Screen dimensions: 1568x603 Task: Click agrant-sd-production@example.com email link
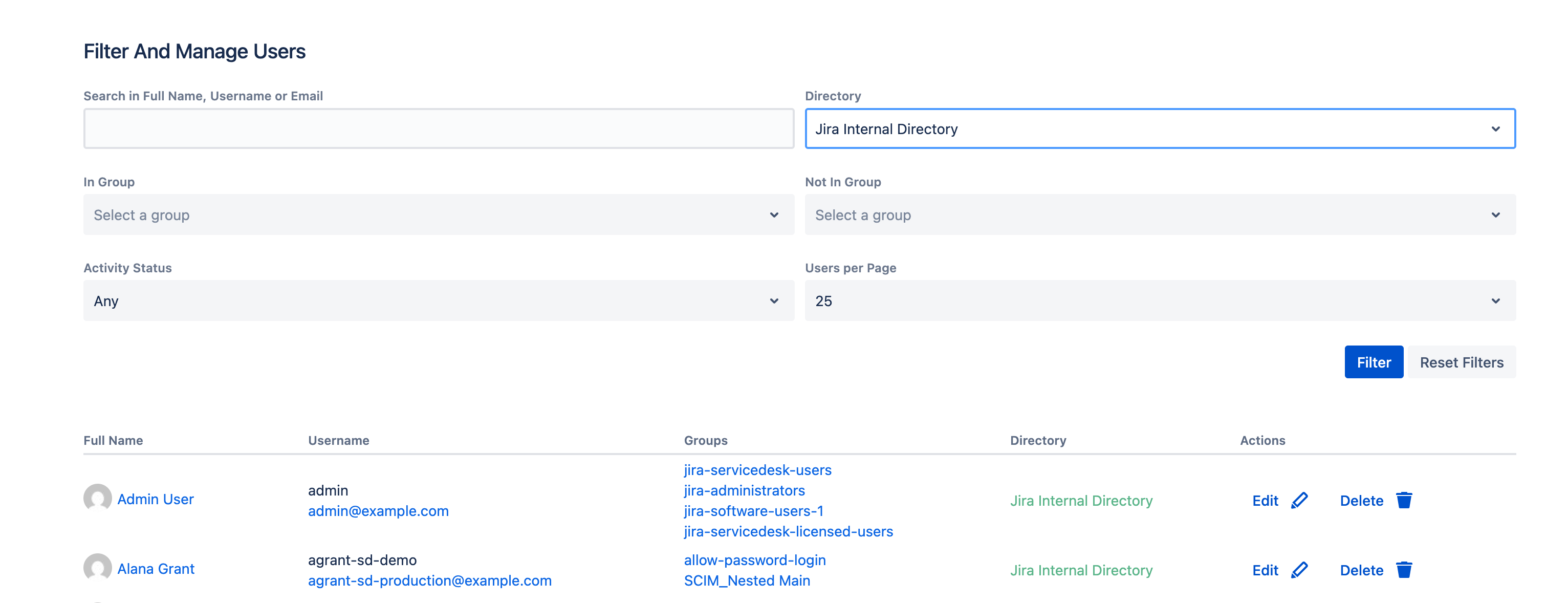430,580
